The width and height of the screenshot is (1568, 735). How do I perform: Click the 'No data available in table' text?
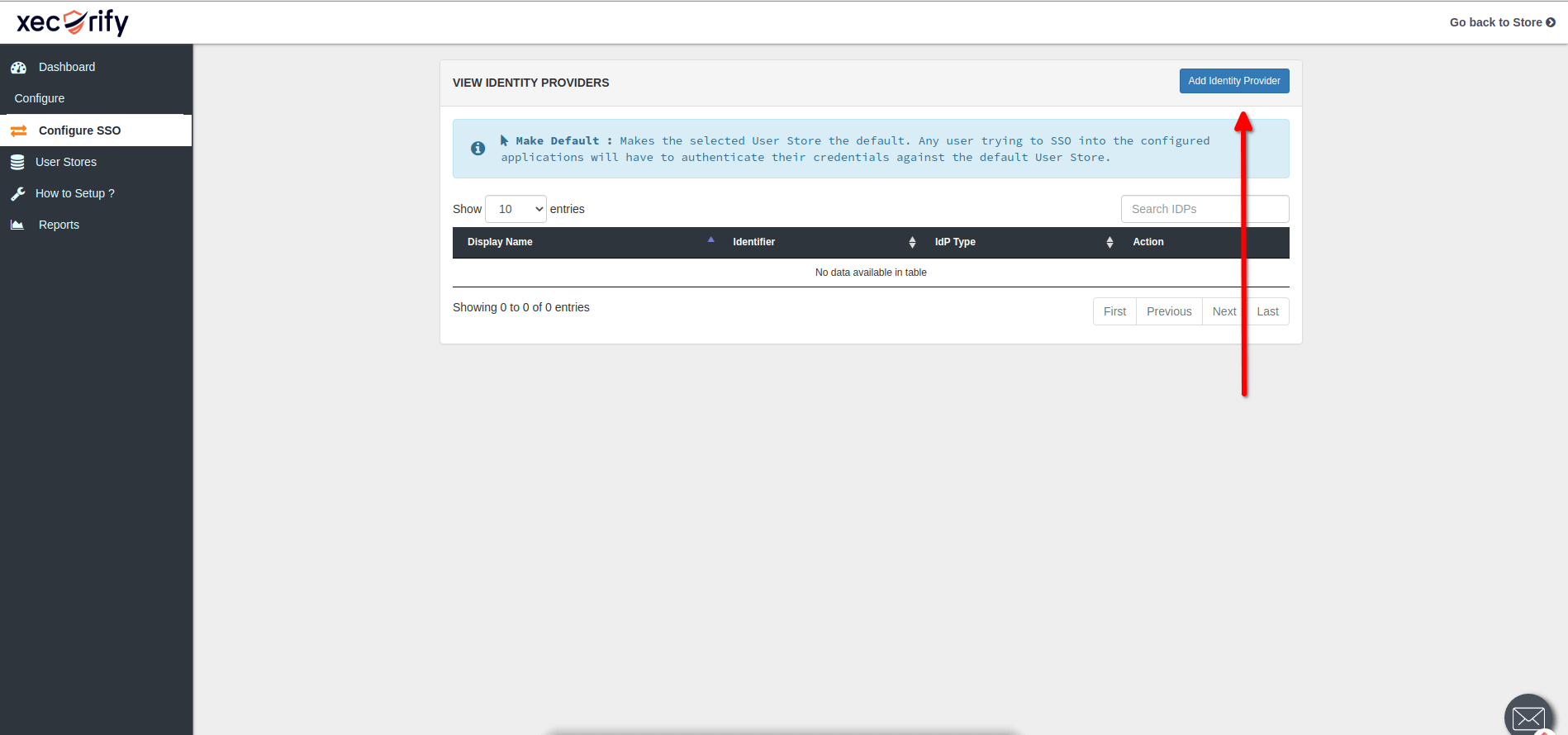click(871, 273)
